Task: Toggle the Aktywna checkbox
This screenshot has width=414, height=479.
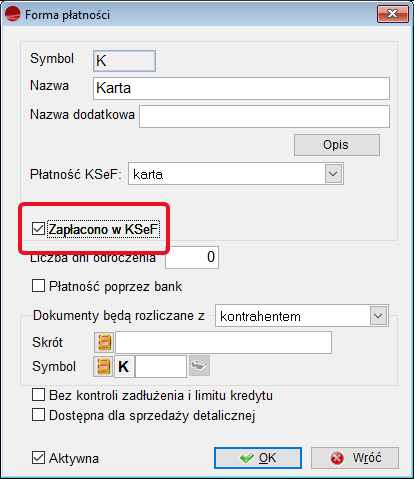Action: [38, 458]
